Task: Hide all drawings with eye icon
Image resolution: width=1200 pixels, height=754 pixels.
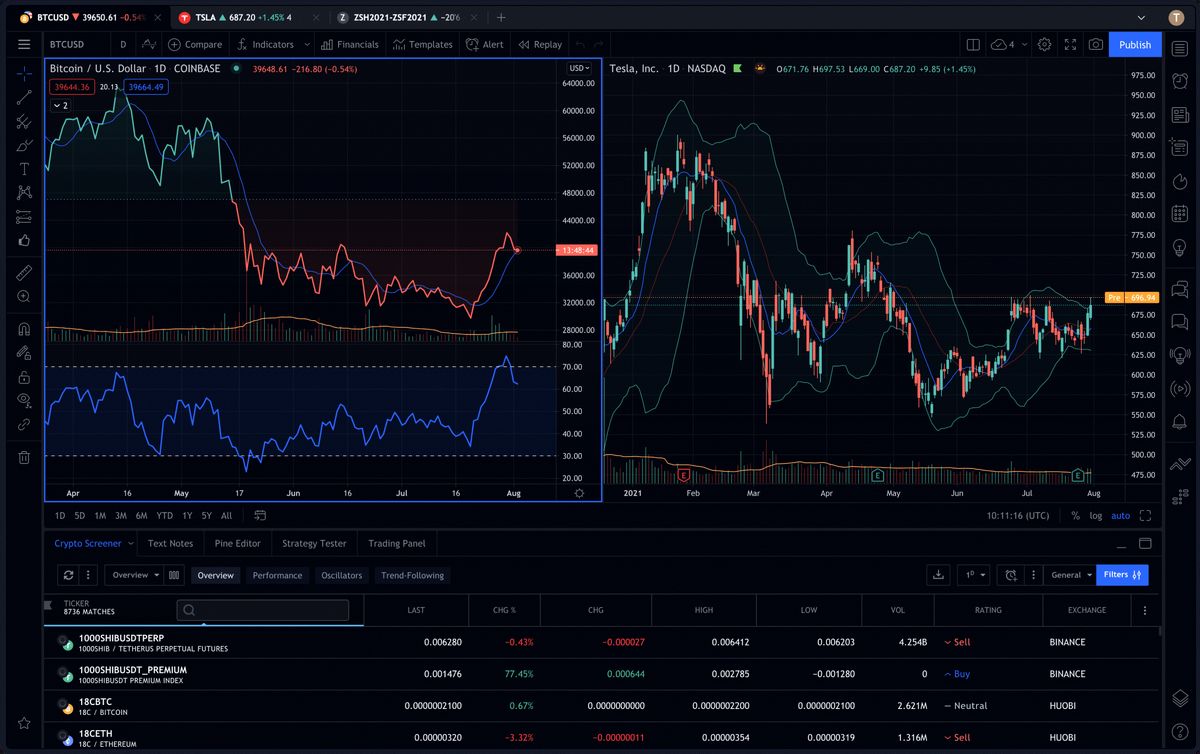Action: (24, 400)
